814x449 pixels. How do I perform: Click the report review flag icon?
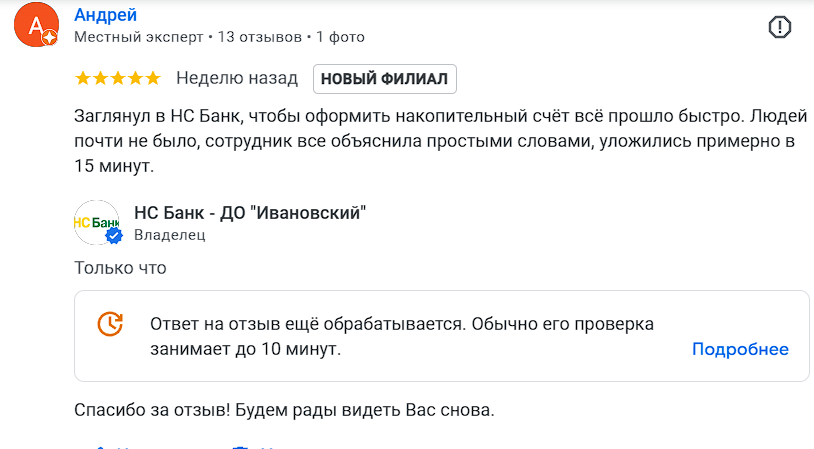coord(779,27)
